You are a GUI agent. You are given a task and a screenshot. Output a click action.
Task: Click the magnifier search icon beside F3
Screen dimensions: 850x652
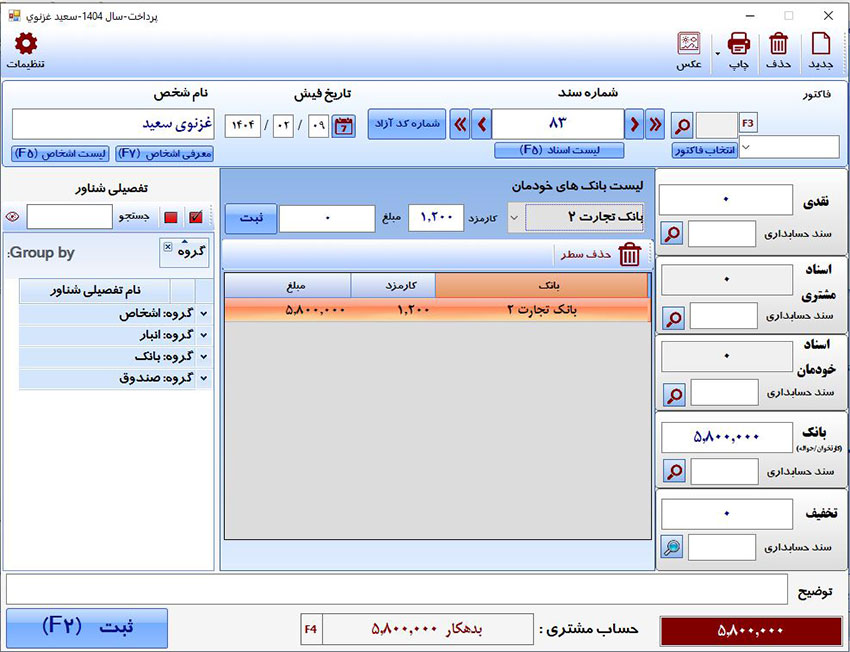coord(682,125)
